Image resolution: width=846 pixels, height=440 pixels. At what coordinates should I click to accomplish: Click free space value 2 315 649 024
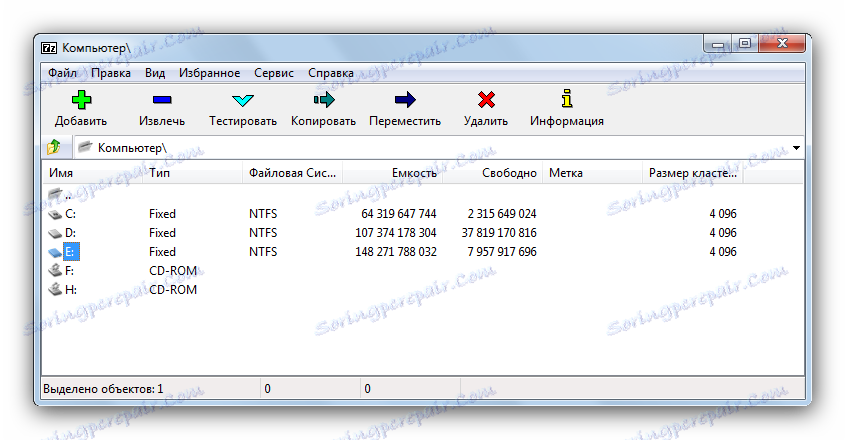pyautogui.click(x=502, y=214)
